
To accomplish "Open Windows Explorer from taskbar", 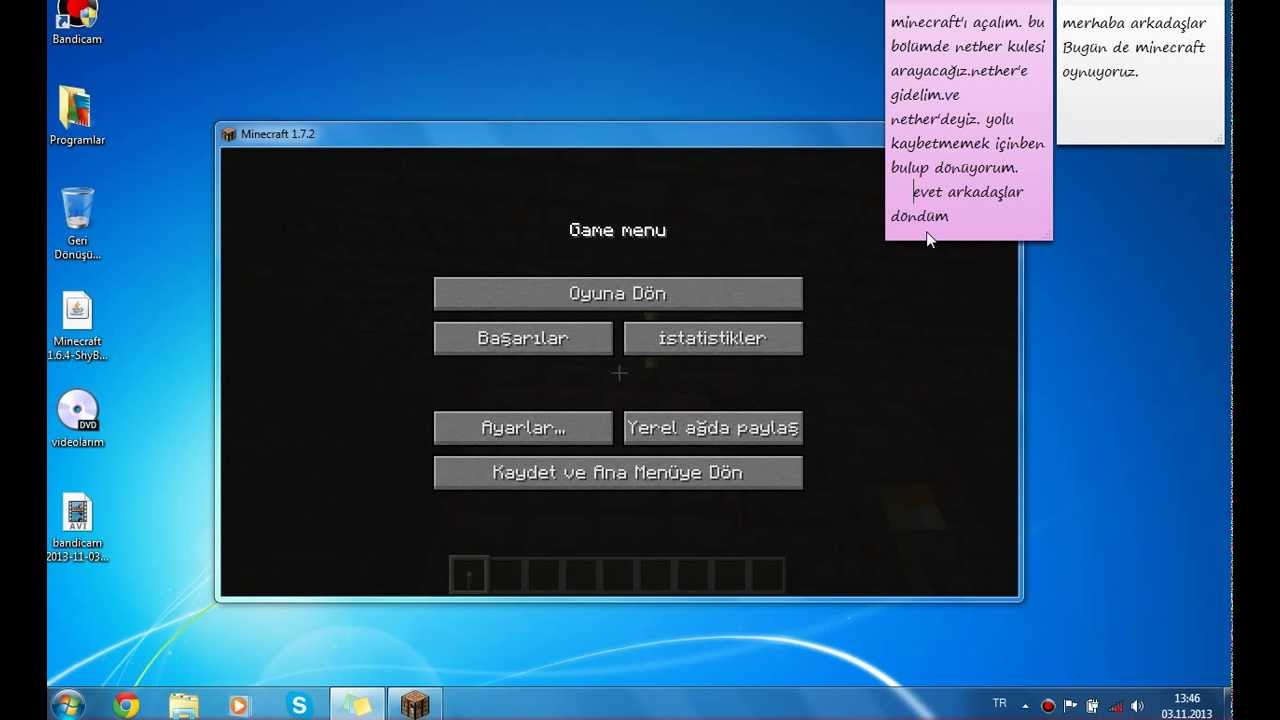I will 183,705.
